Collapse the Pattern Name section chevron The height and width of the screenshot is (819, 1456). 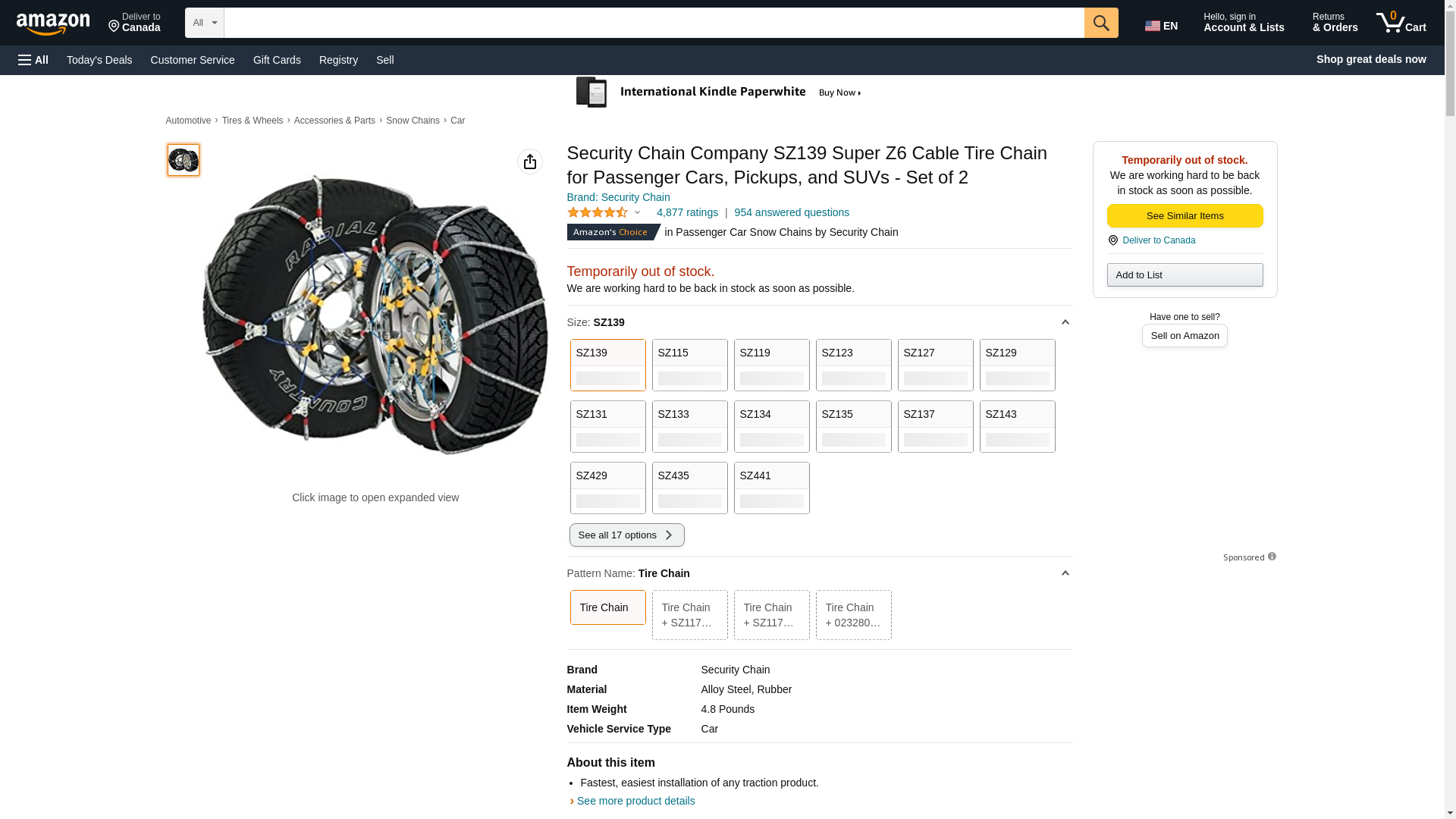click(x=1065, y=573)
